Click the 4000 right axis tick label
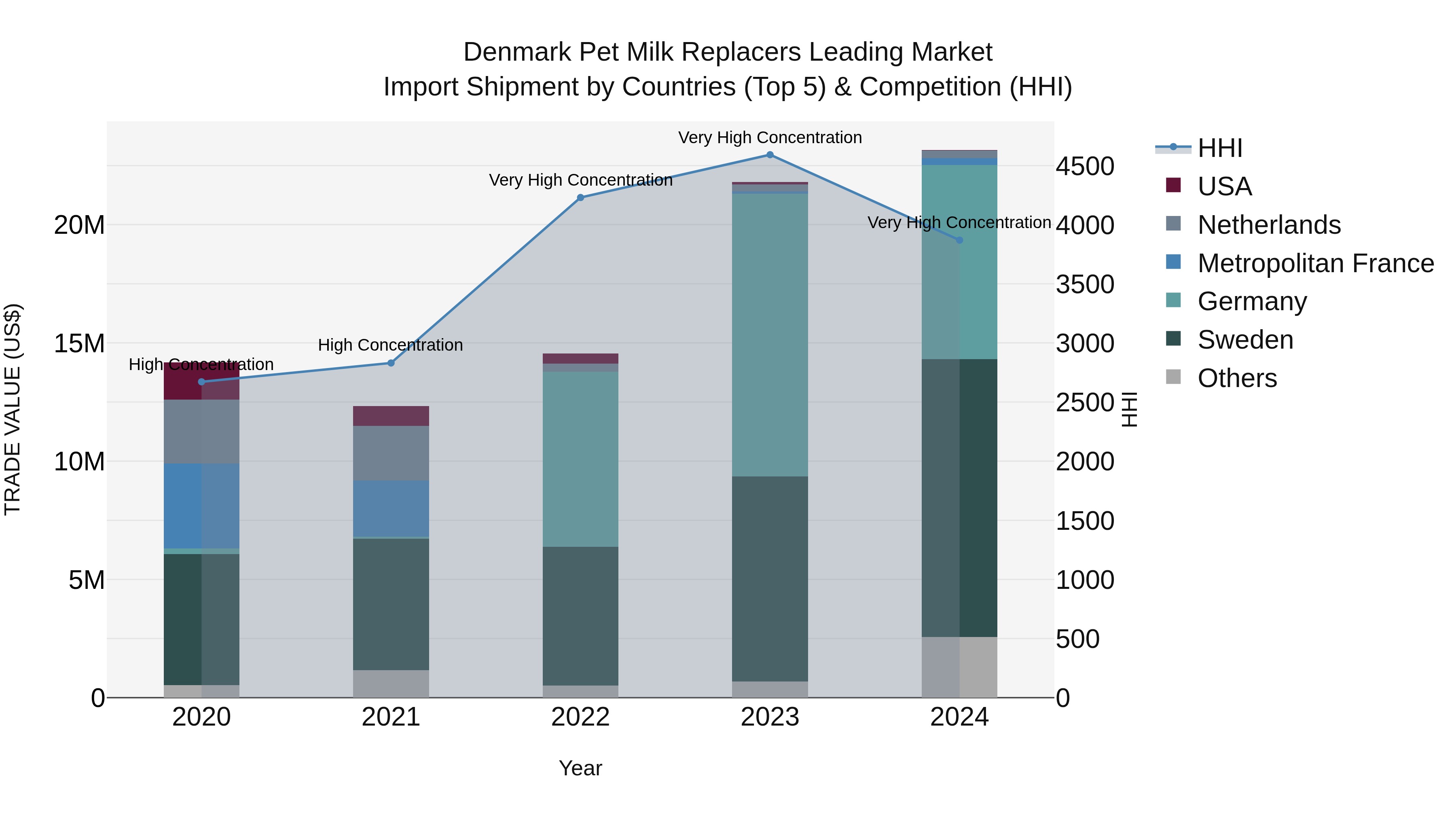The width and height of the screenshot is (1456, 819). pos(1085,226)
